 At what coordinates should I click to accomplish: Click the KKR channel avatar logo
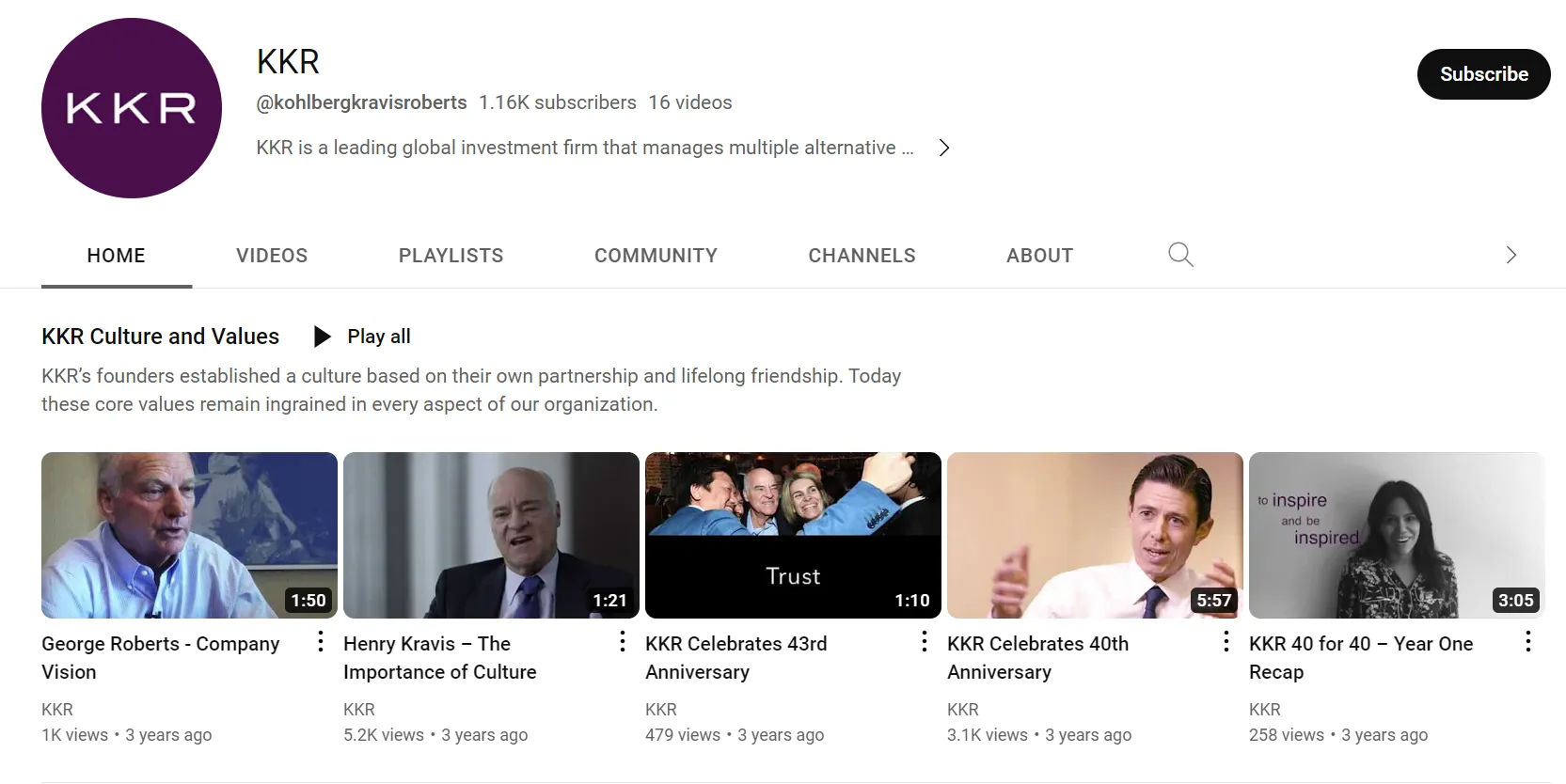tap(132, 108)
